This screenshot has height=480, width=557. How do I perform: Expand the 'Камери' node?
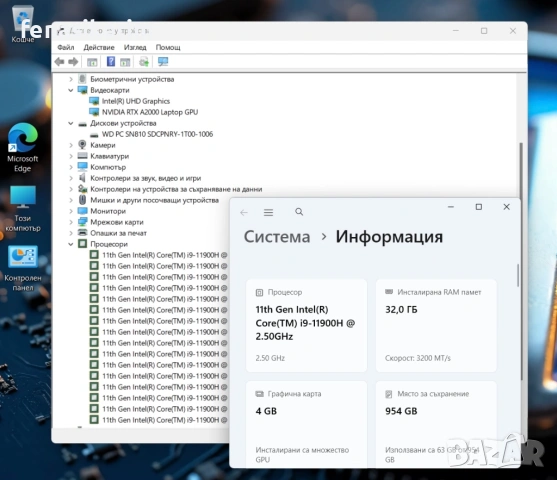click(71, 145)
